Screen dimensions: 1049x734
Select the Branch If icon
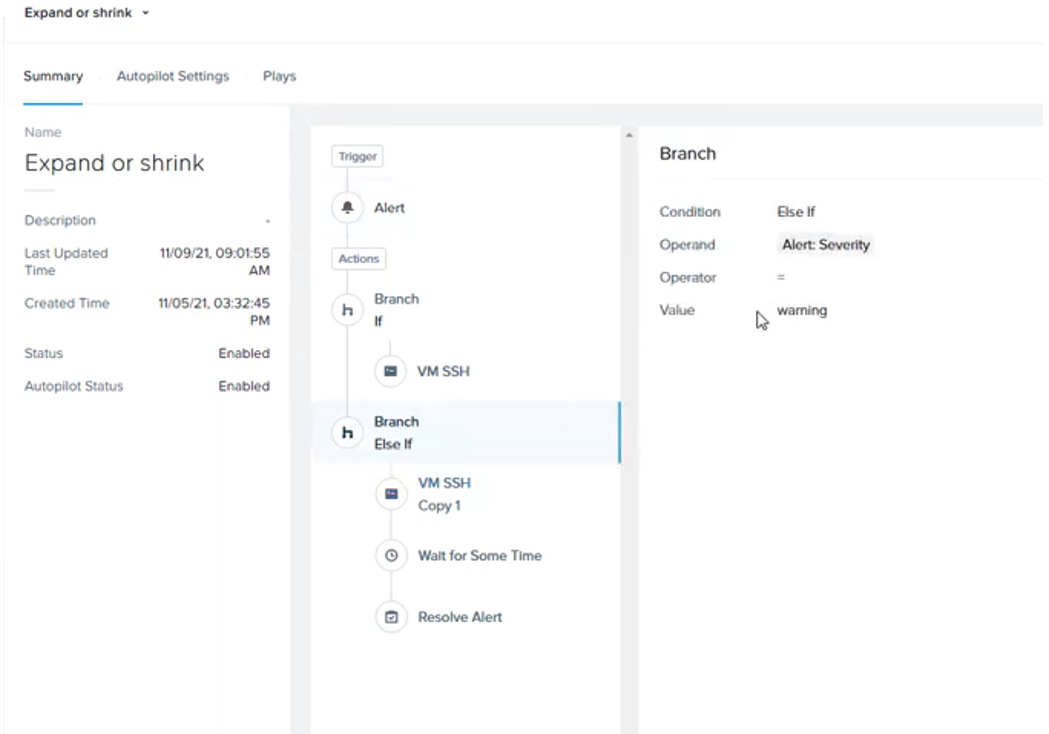click(x=347, y=310)
